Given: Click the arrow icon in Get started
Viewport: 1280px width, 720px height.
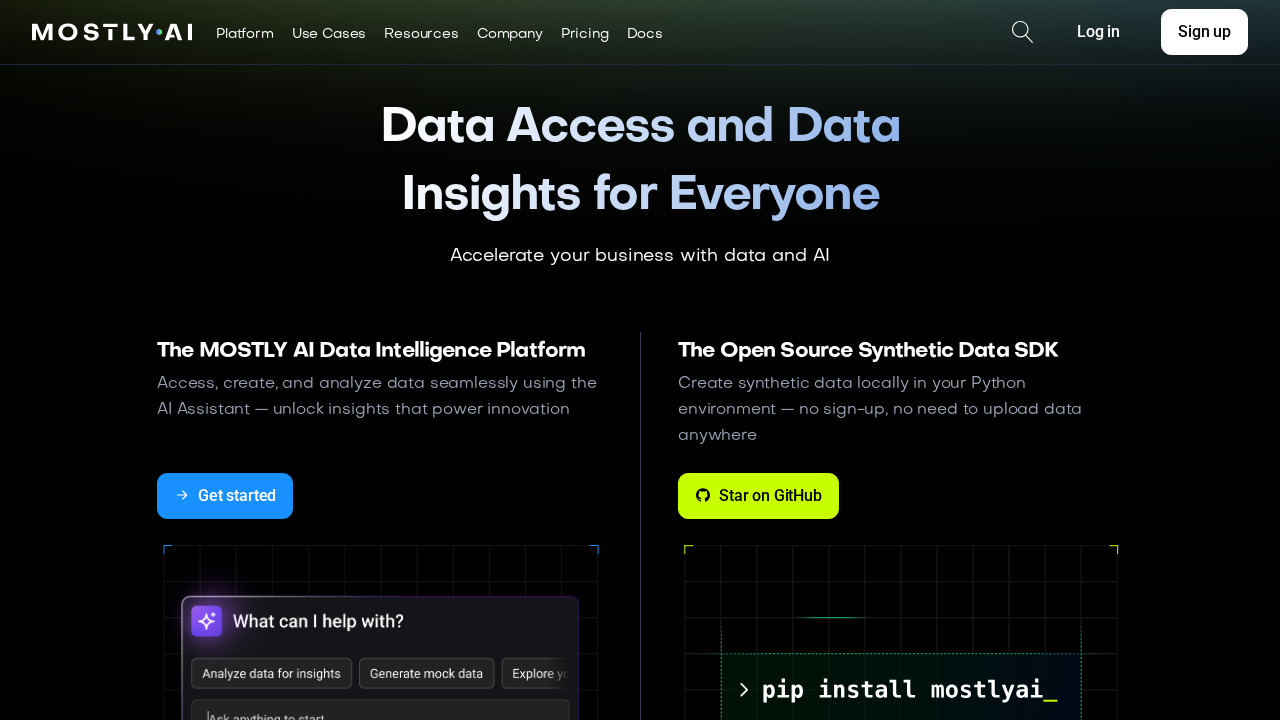Looking at the screenshot, I should click(x=182, y=496).
